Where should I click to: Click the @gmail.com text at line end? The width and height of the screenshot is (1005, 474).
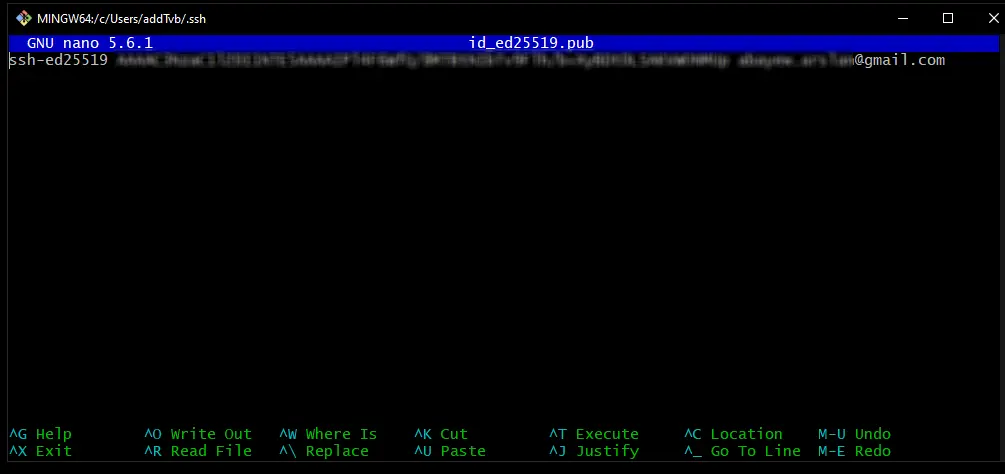900,60
